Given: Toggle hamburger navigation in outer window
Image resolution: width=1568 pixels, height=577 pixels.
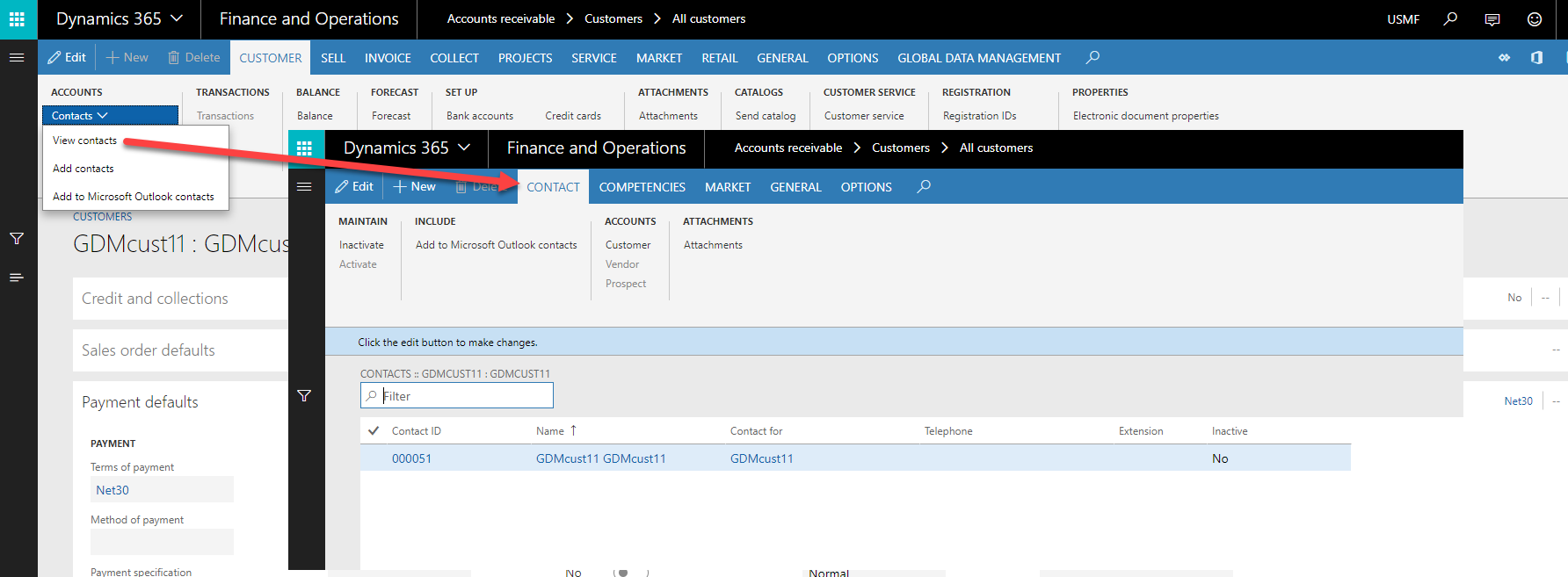Looking at the screenshot, I should coord(17,57).
